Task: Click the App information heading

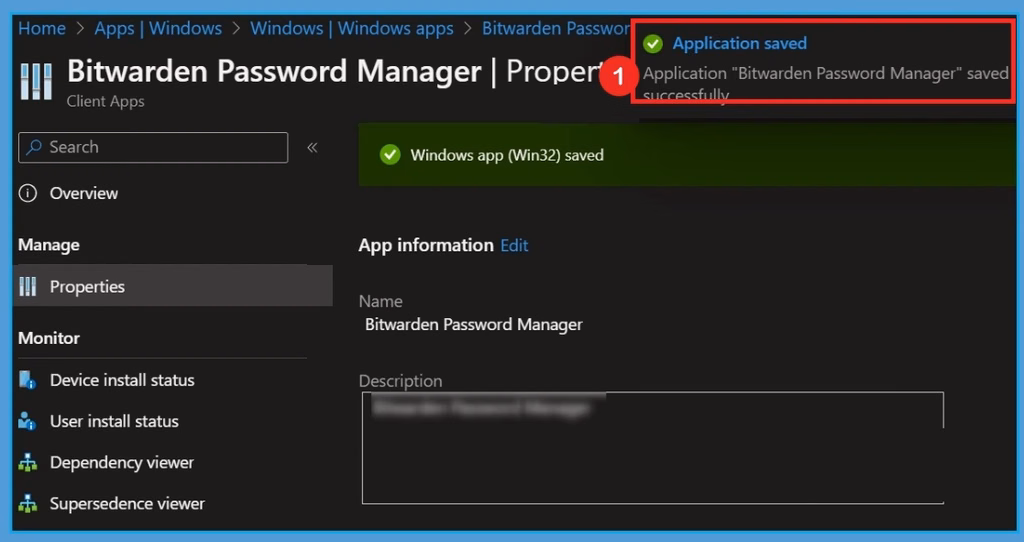Action: coord(426,246)
